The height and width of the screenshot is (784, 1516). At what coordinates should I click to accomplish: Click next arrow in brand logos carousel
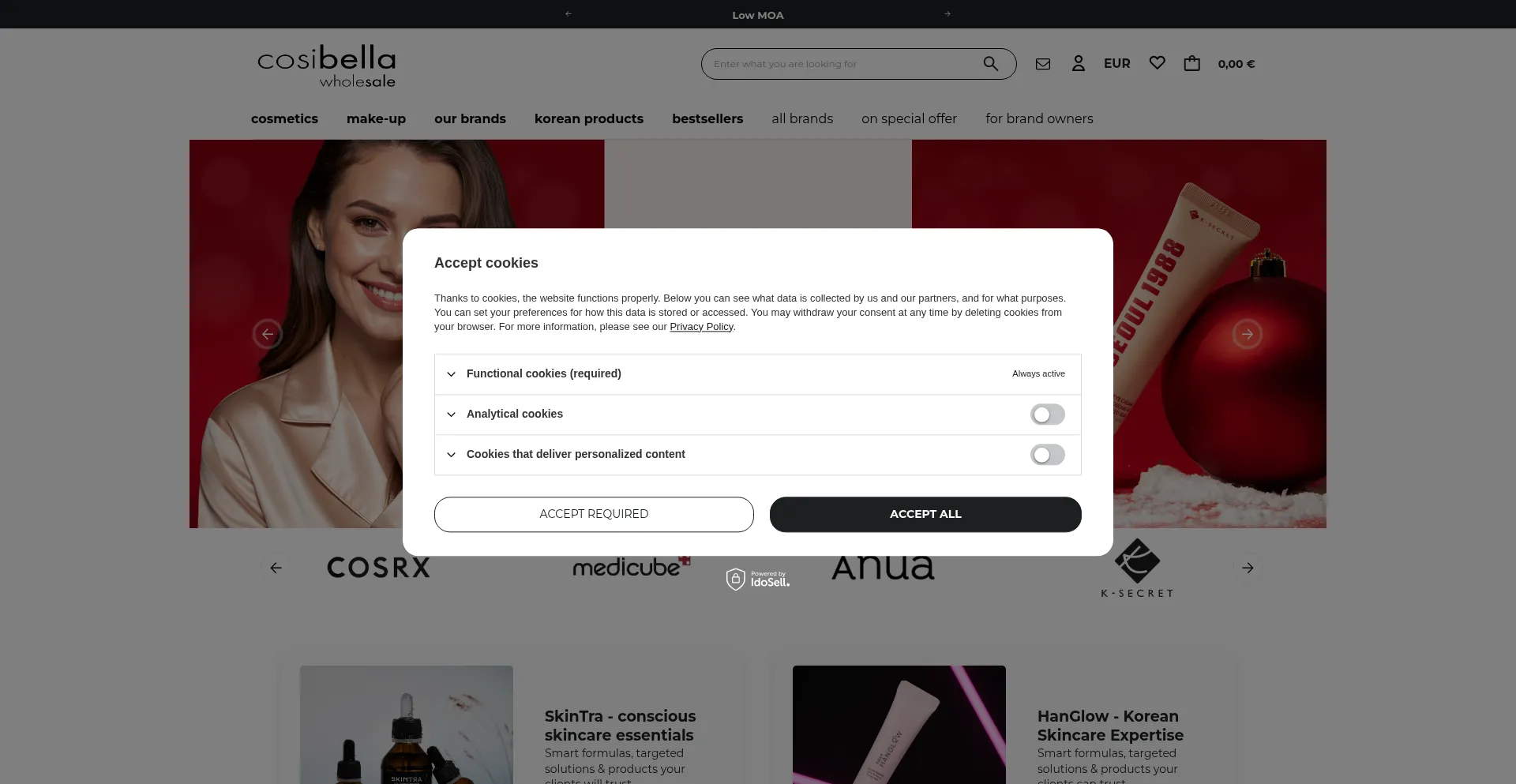[x=1248, y=568]
